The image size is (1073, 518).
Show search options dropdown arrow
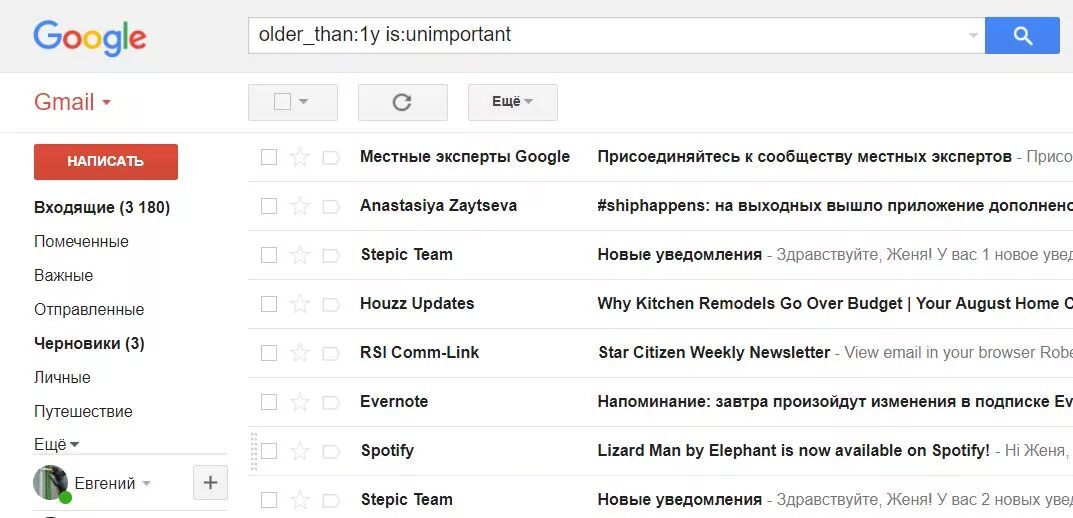point(973,35)
